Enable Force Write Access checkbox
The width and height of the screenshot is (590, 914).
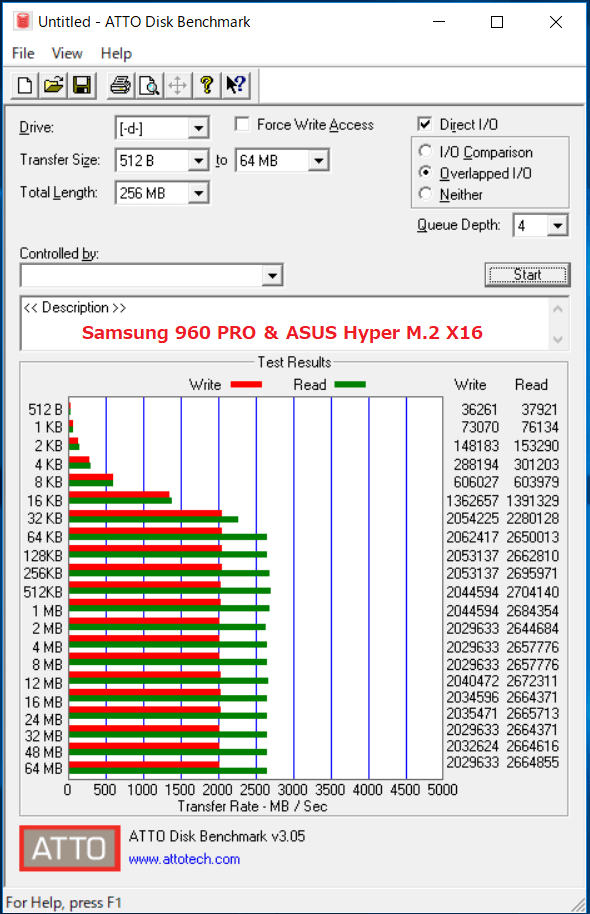[242, 124]
